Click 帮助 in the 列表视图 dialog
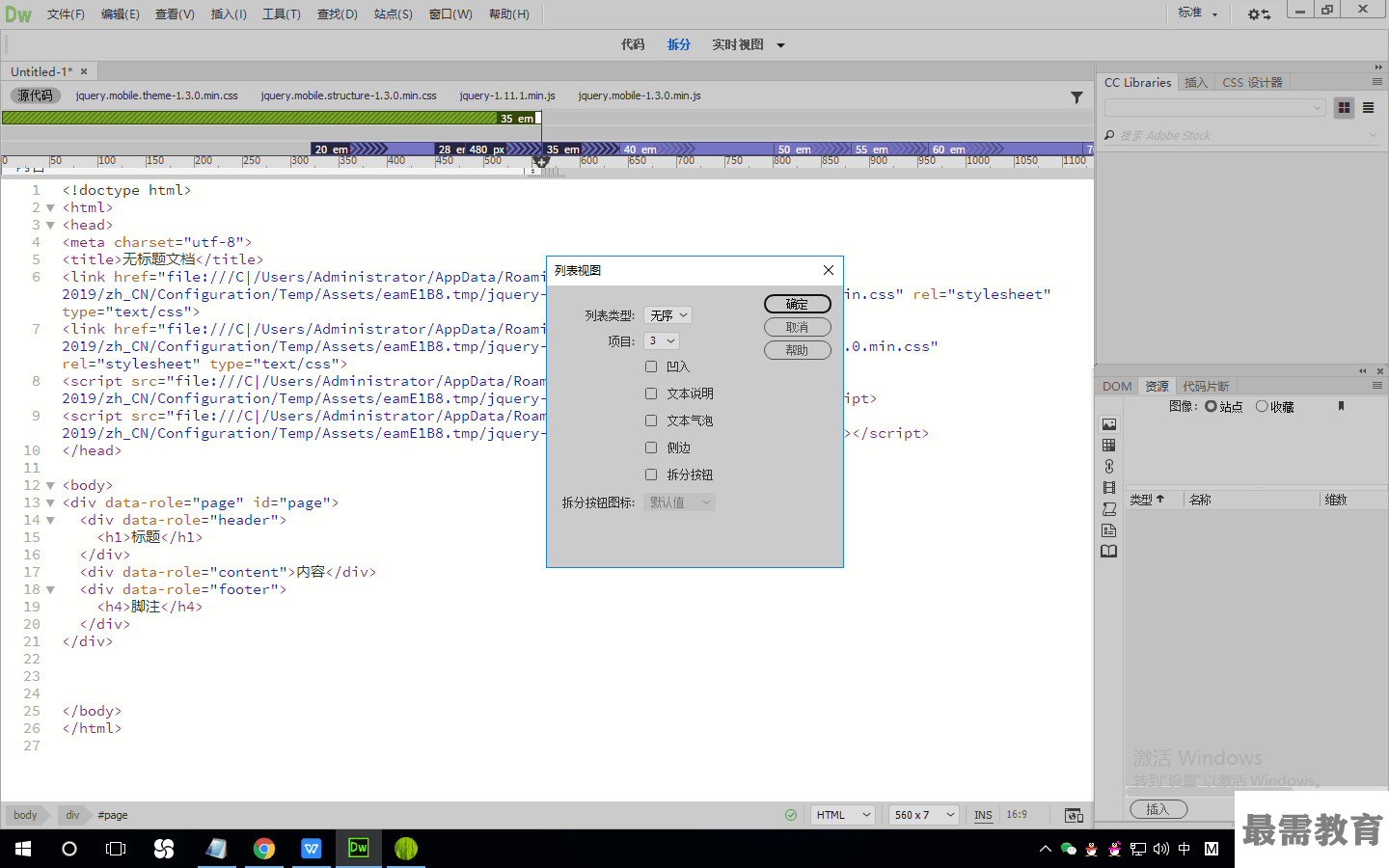Image resolution: width=1389 pixels, height=868 pixels. (797, 350)
